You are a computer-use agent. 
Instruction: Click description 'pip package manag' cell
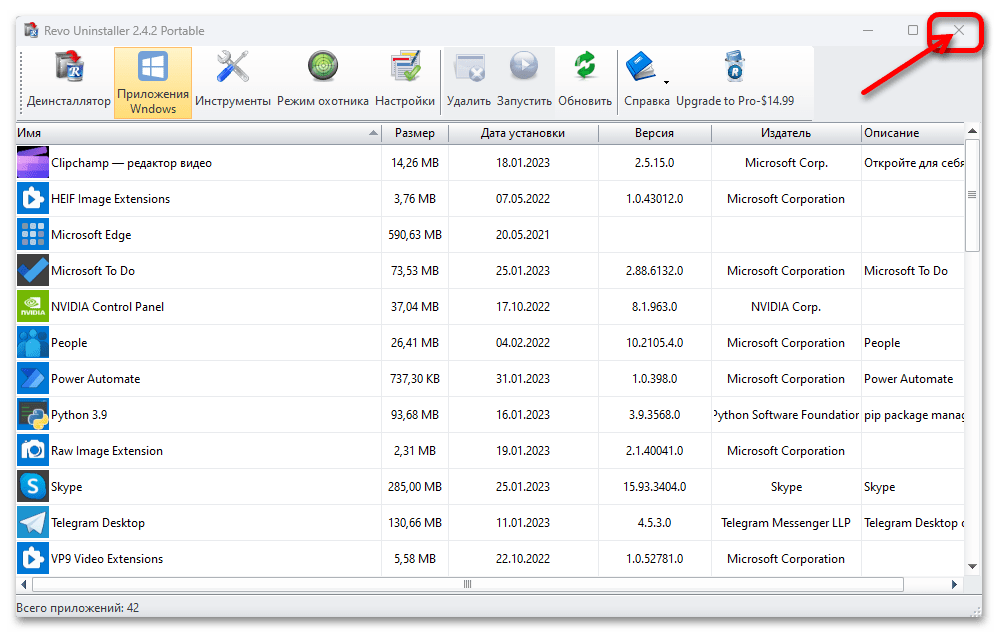coord(913,415)
